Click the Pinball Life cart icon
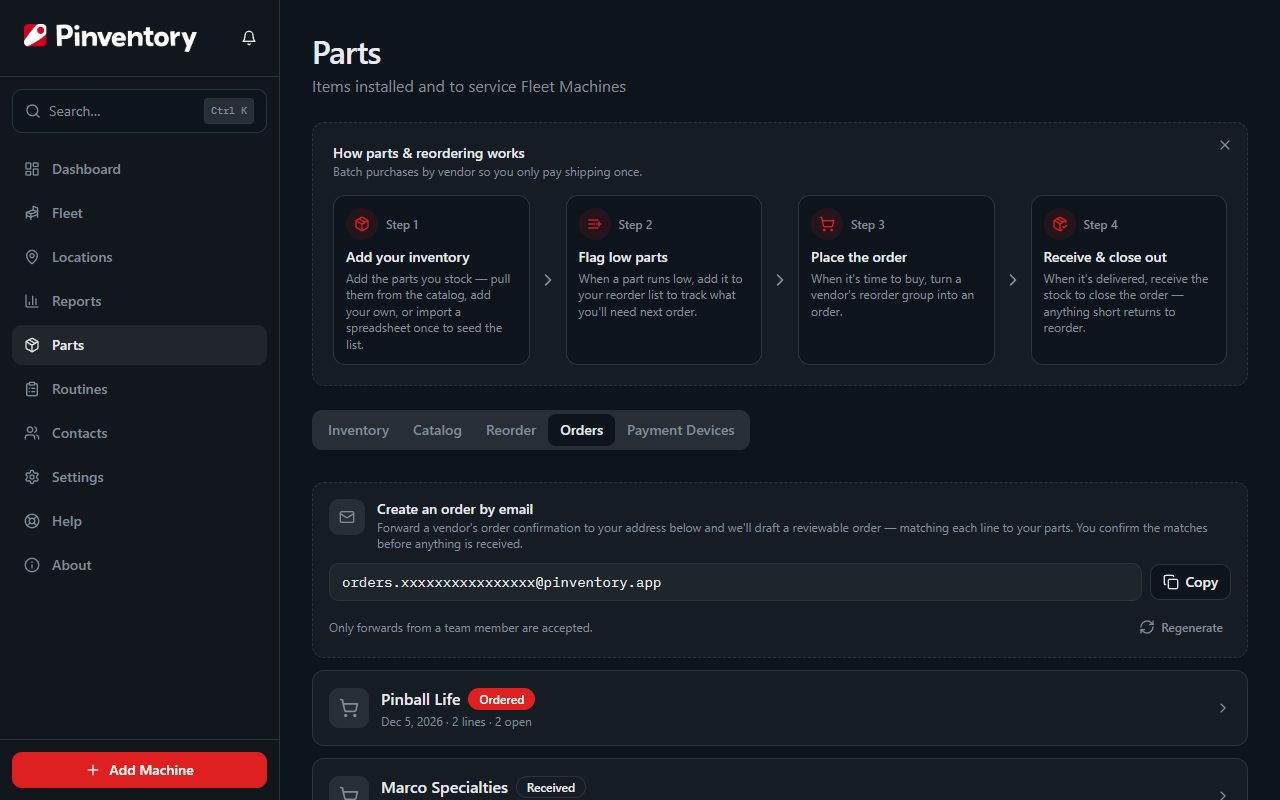This screenshot has width=1280, height=800. [349, 708]
